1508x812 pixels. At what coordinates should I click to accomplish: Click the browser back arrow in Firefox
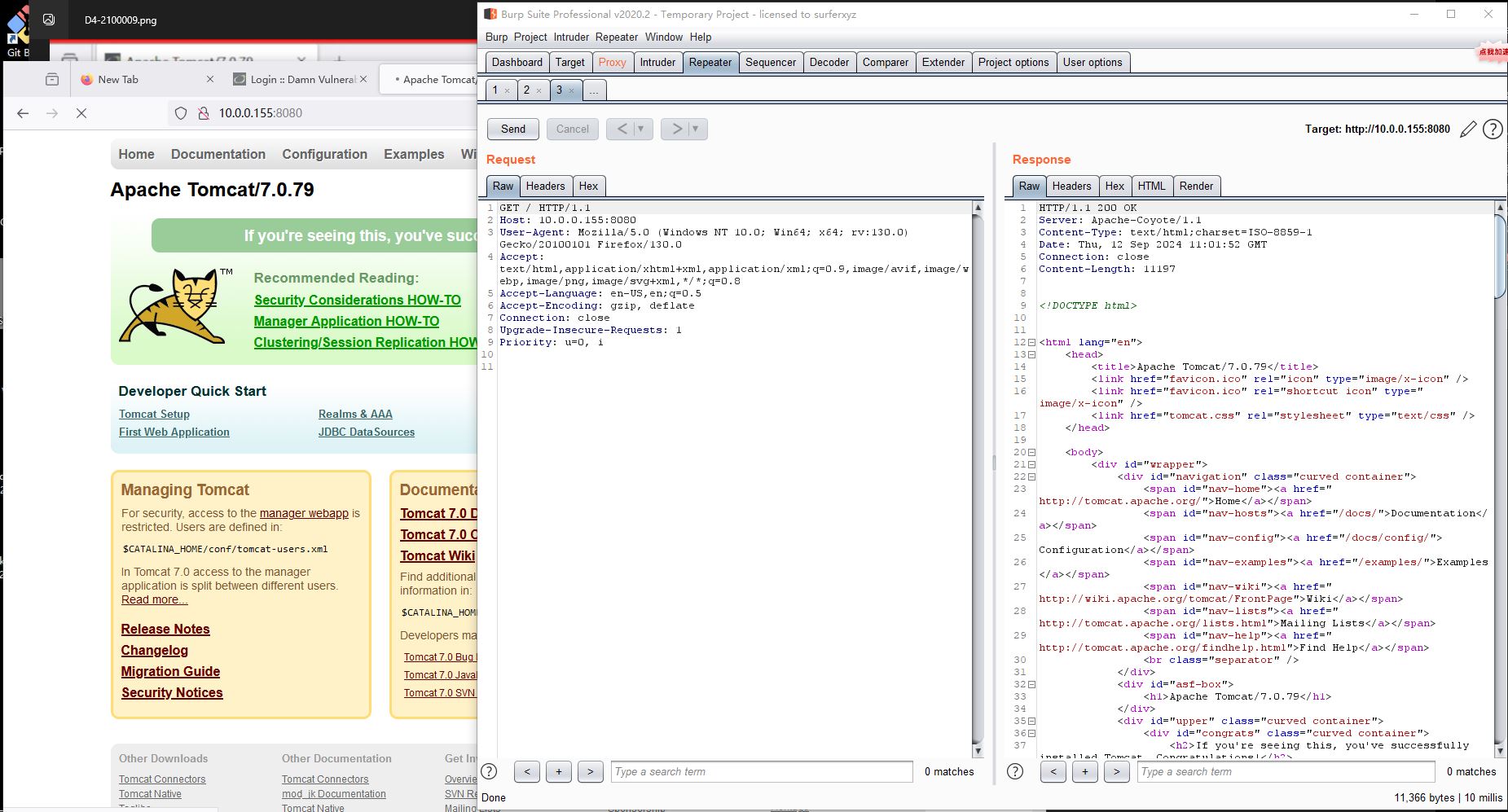(23, 113)
